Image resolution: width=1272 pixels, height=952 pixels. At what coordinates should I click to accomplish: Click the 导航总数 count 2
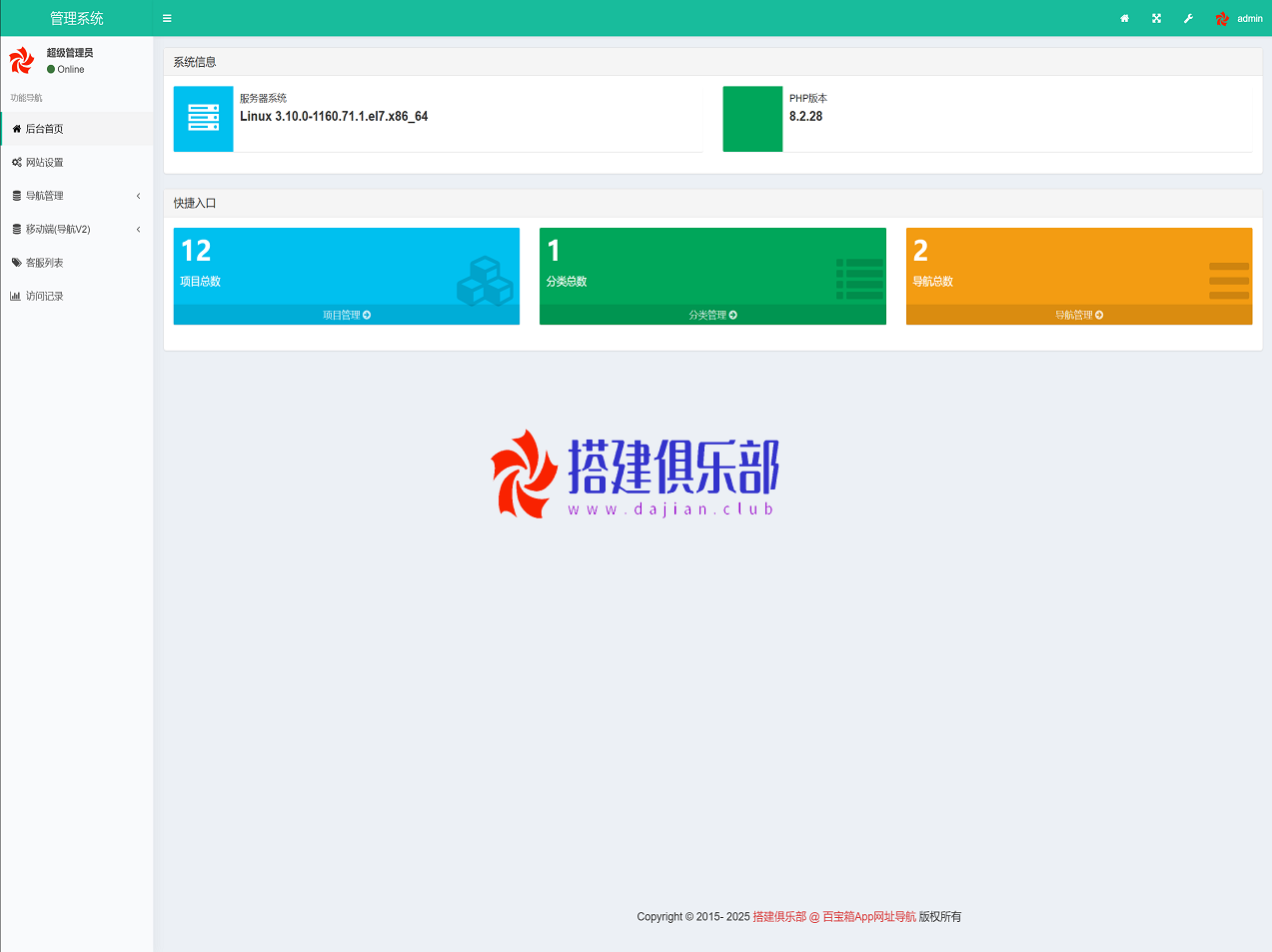(x=920, y=251)
